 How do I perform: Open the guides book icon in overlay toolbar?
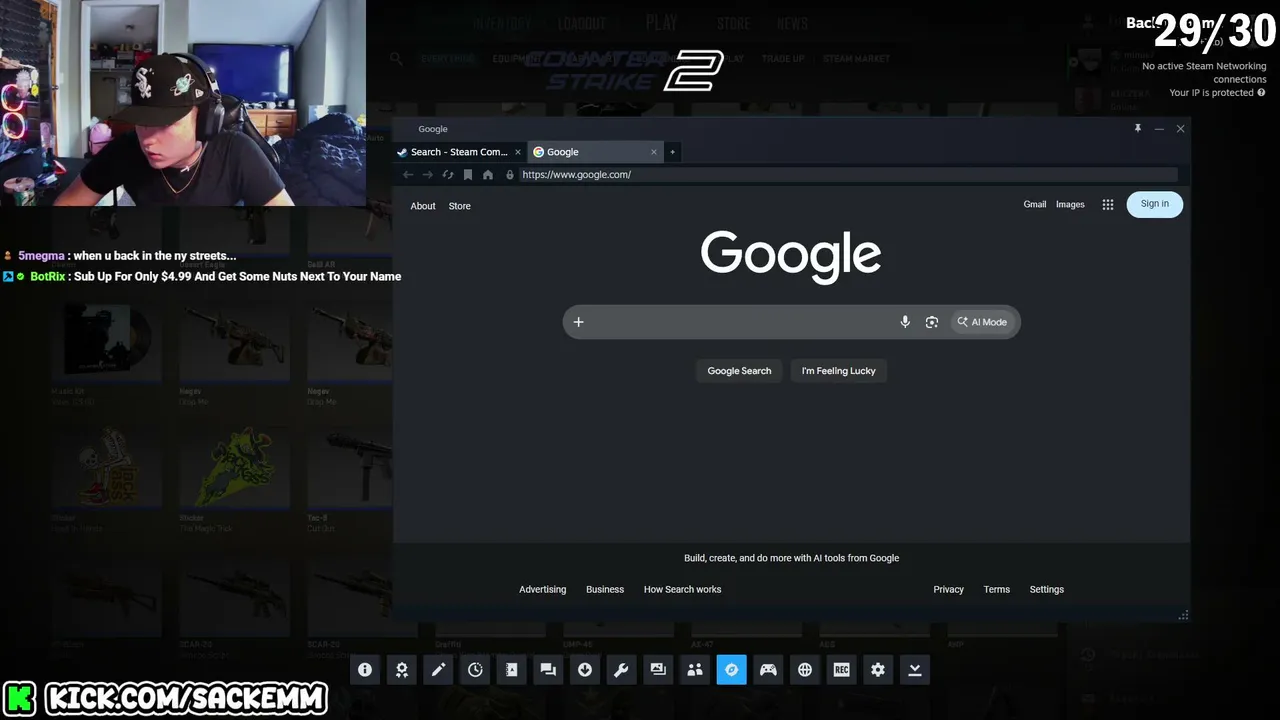pos(512,670)
